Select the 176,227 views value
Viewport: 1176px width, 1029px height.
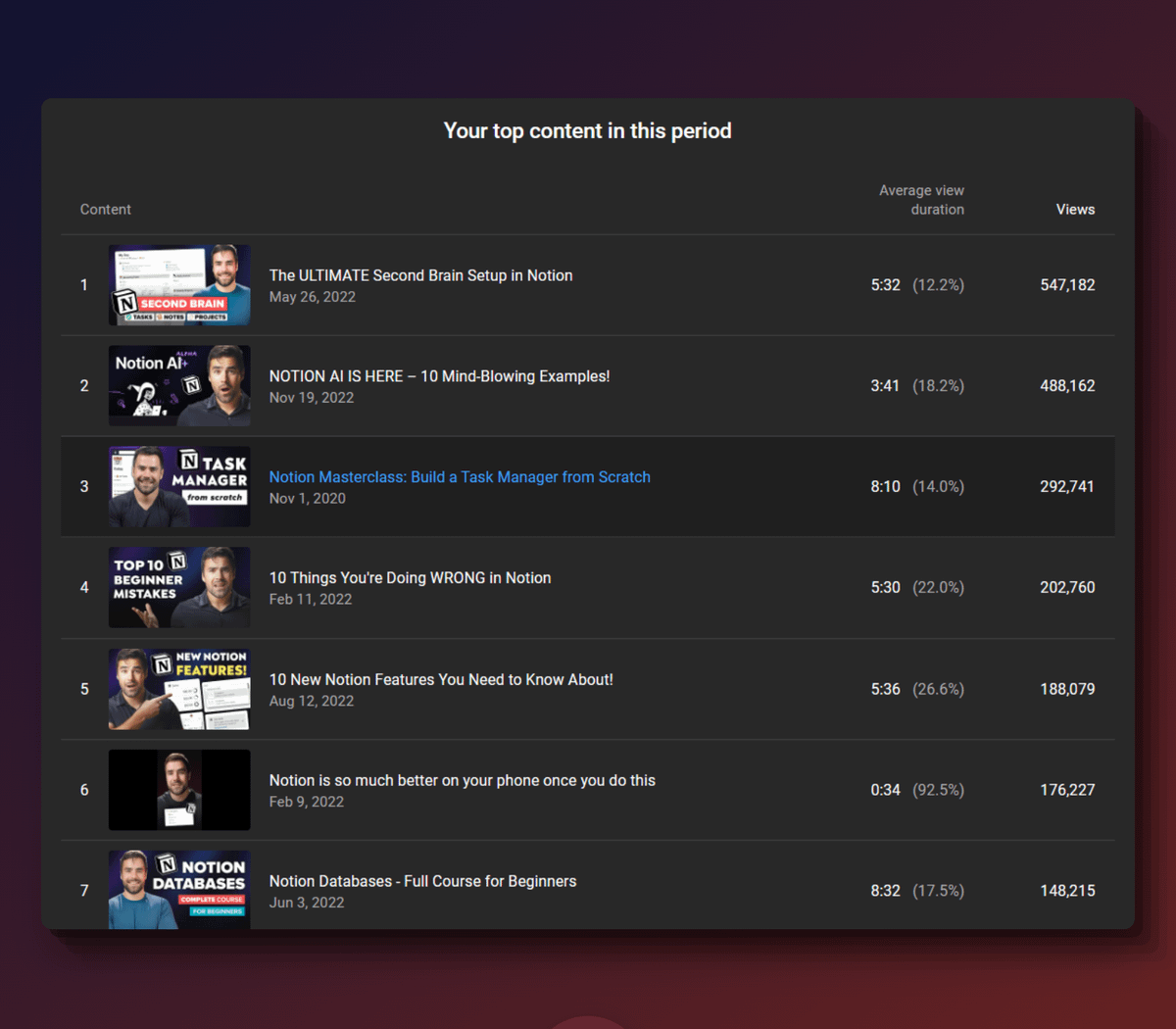[1067, 790]
